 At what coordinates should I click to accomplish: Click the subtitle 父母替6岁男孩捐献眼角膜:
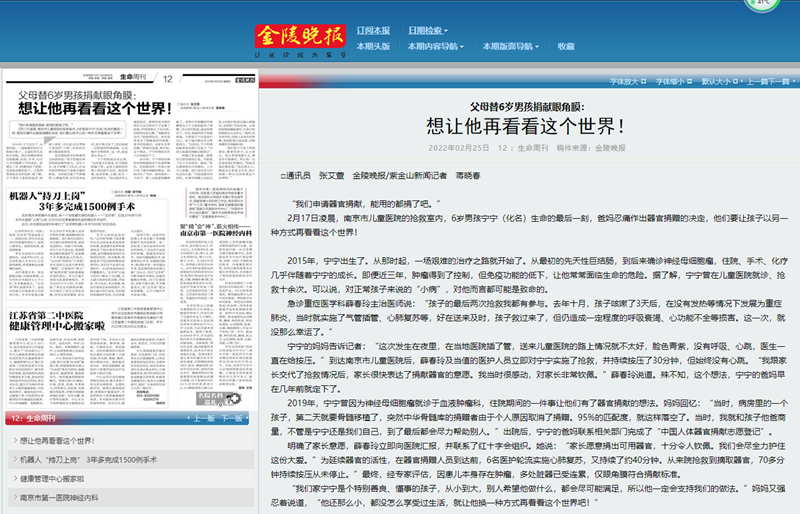pos(527,107)
